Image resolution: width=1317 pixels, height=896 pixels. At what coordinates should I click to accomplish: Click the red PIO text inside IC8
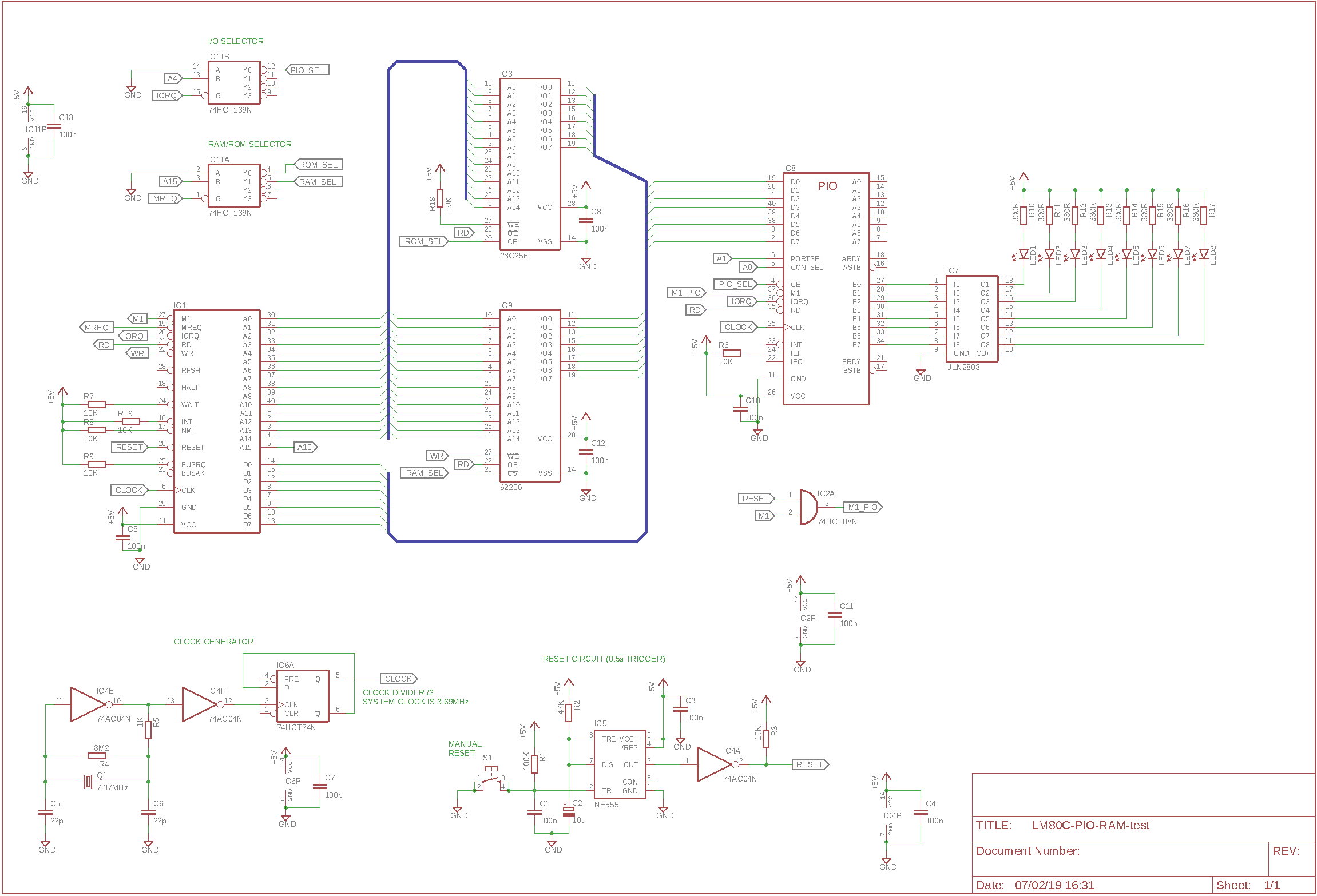point(827,186)
